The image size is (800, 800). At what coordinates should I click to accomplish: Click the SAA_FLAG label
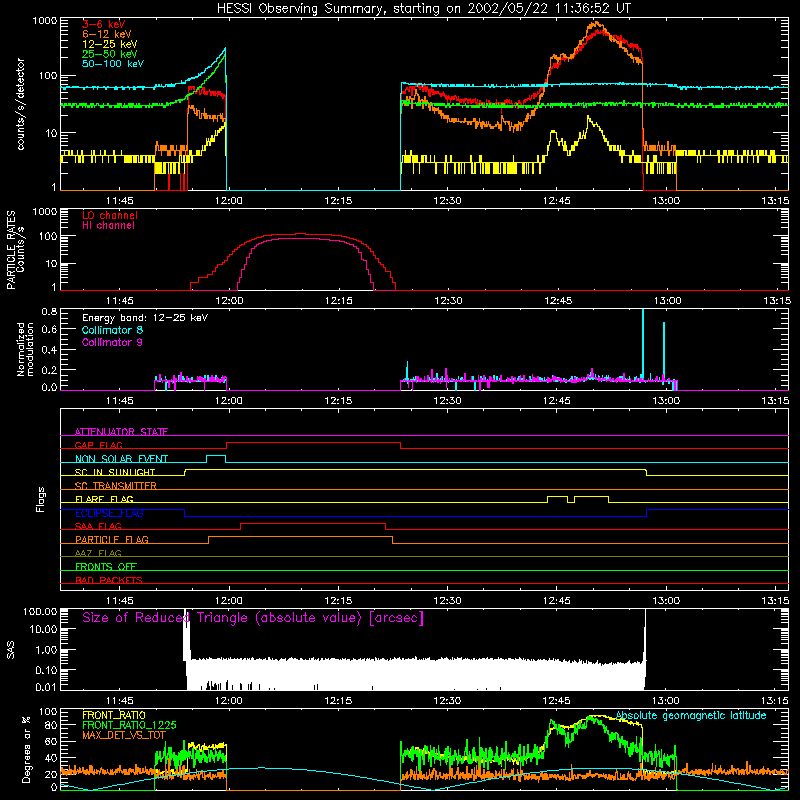(98, 526)
